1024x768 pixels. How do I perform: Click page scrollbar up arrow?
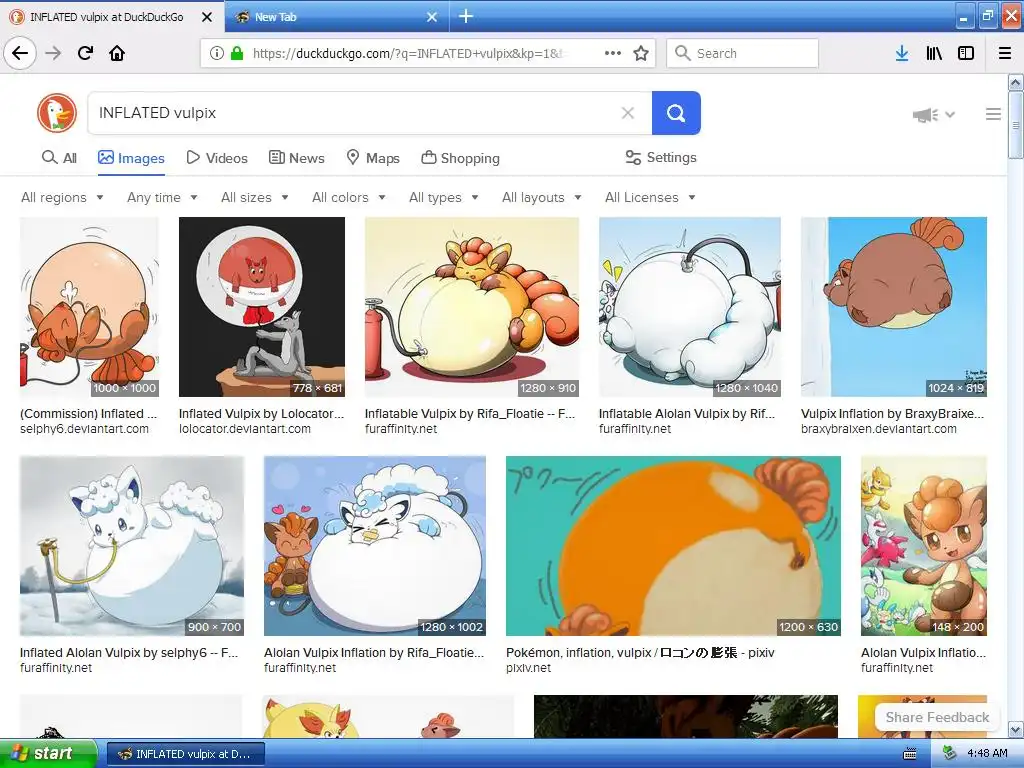tap(1015, 82)
